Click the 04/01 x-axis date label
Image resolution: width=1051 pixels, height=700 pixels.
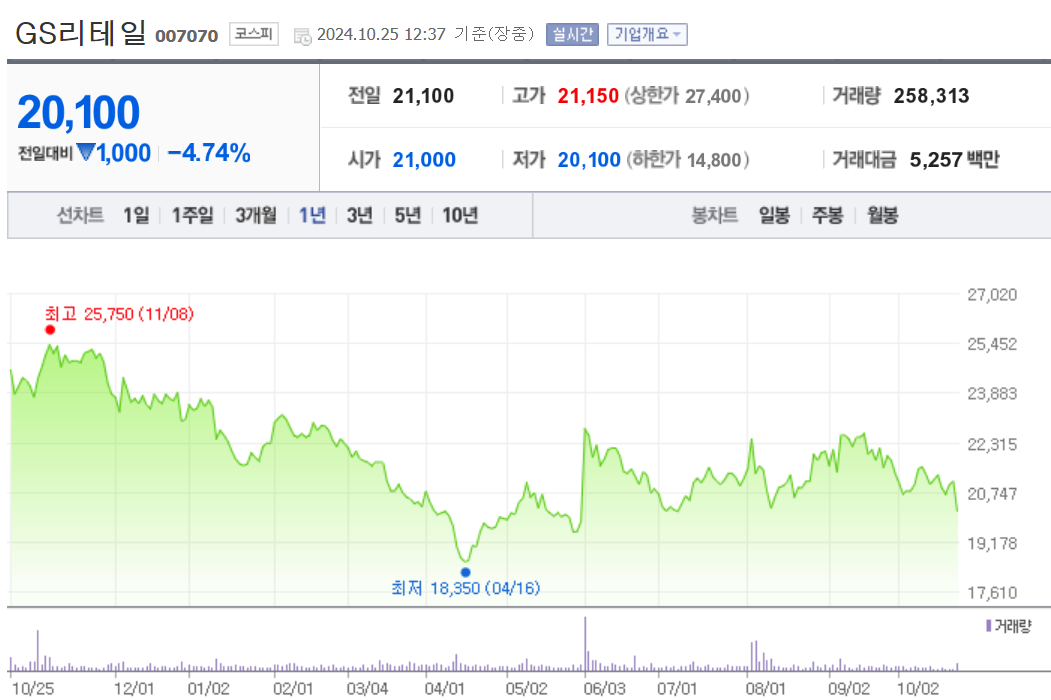tap(444, 689)
